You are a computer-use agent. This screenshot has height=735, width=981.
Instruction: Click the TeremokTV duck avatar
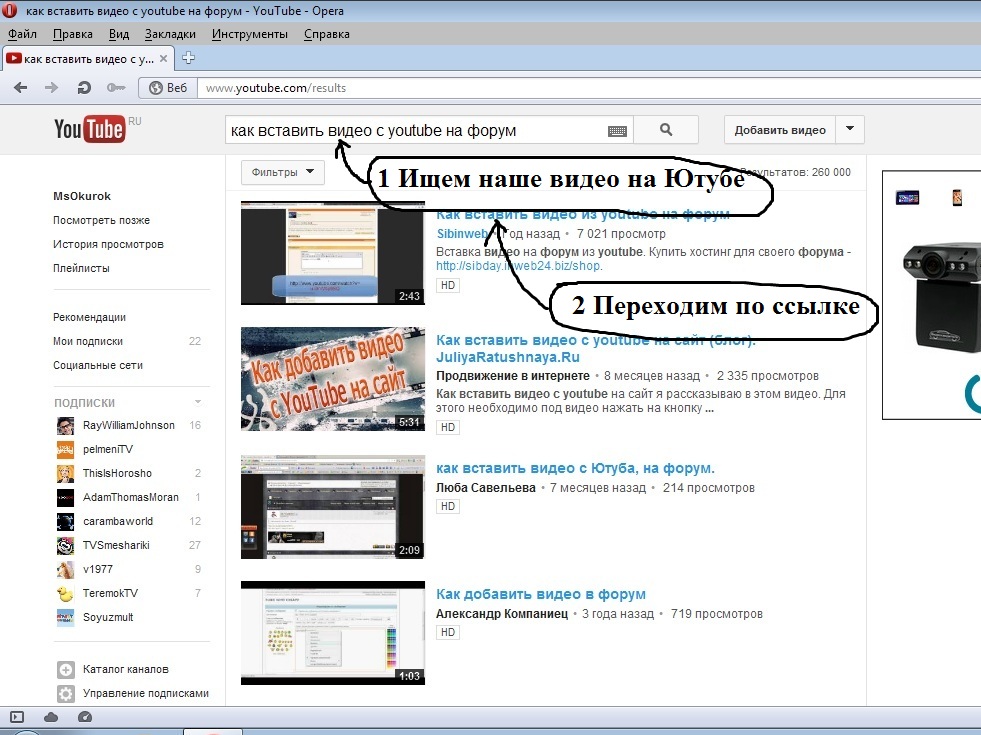click(65, 593)
